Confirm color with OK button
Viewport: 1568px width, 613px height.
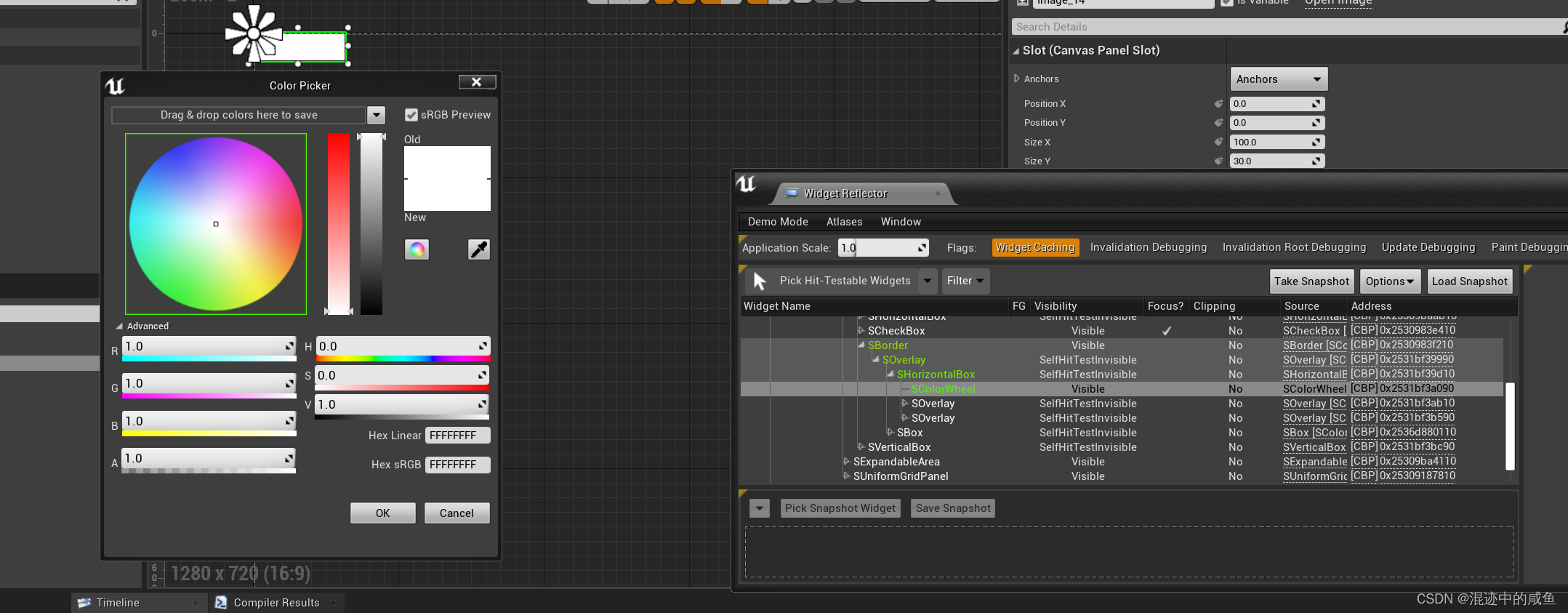point(383,513)
